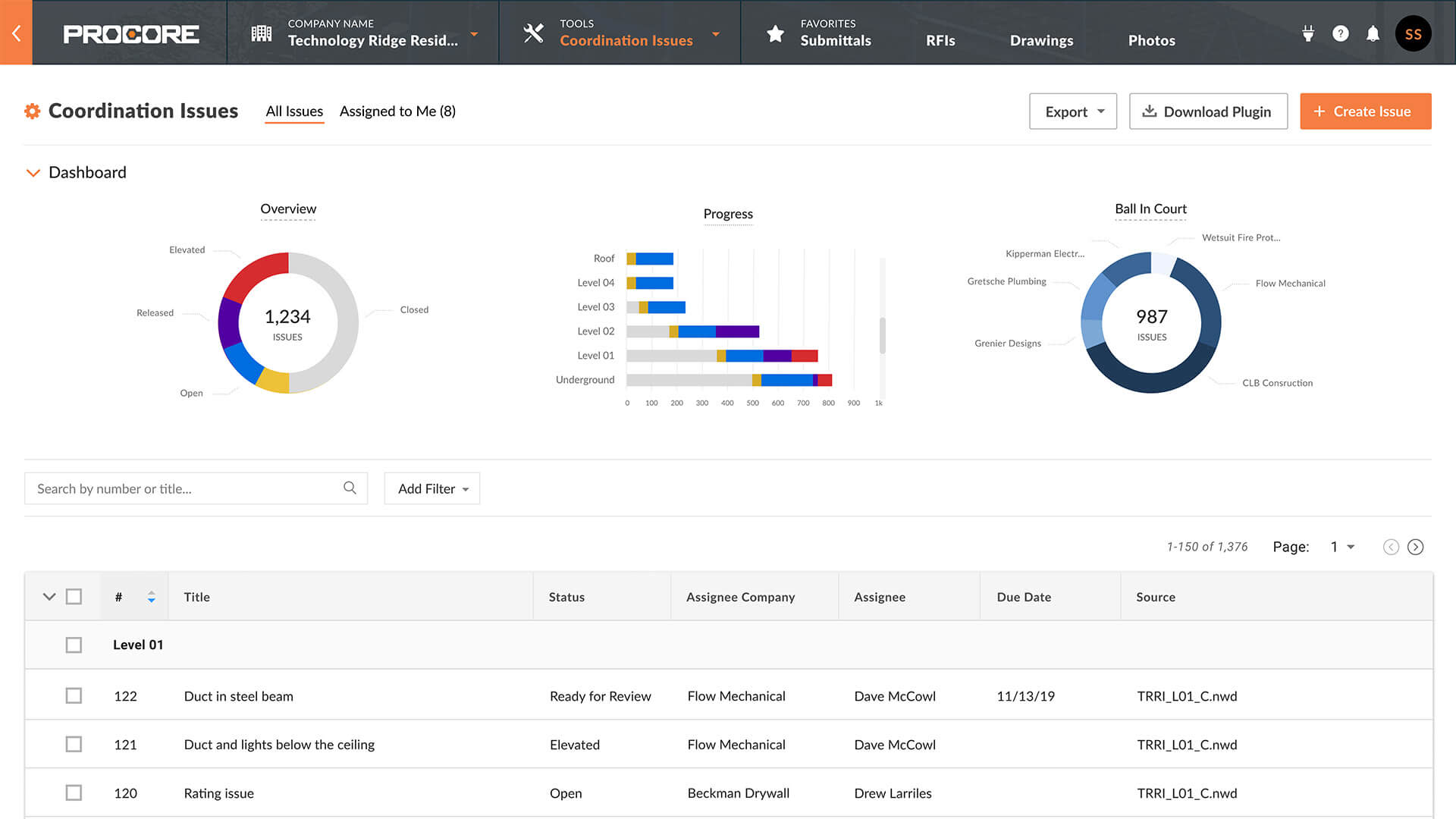
Task: Click the Procore logo icon
Action: 131,32
